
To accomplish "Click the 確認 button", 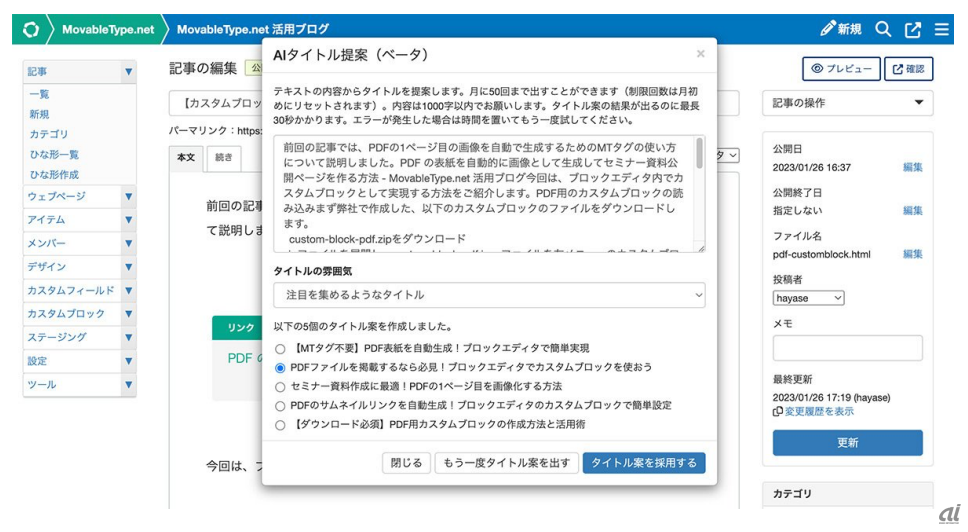I will click(908, 69).
